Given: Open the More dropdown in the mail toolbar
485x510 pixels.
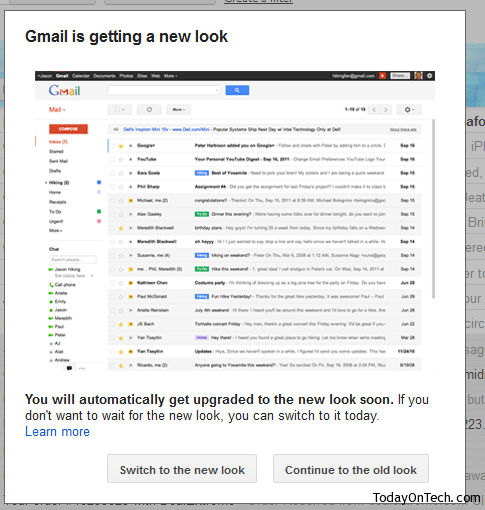Looking at the screenshot, I should [x=179, y=109].
